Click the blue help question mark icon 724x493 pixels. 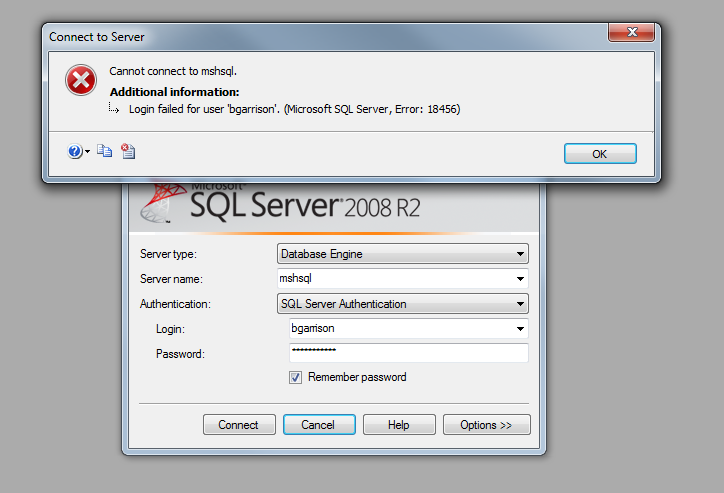point(75,151)
